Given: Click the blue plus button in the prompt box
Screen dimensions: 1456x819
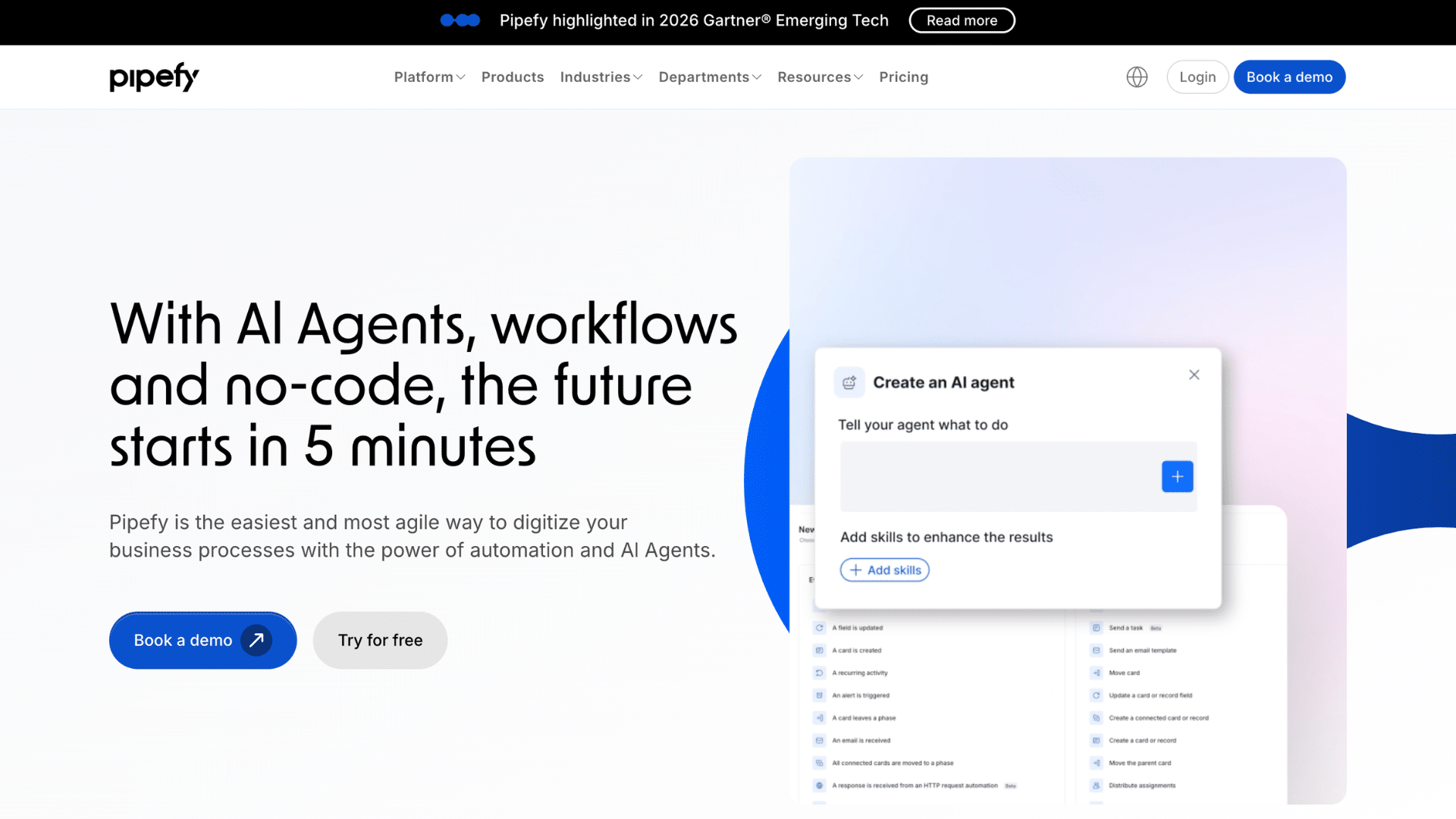Looking at the screenshot, I should pyautogui.click(x=1178, y=476).
